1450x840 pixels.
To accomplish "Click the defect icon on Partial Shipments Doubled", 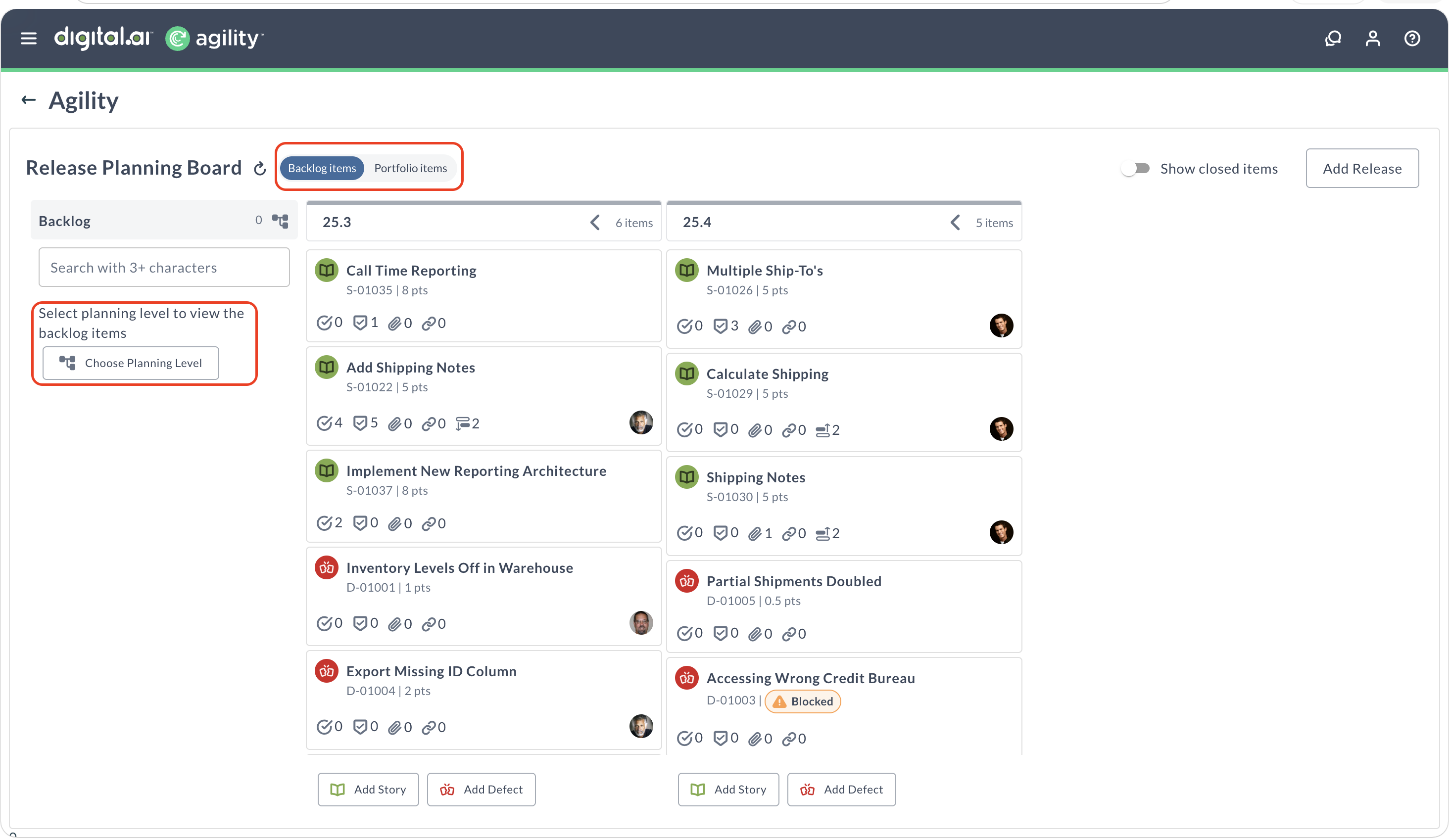I will [686, 580].
